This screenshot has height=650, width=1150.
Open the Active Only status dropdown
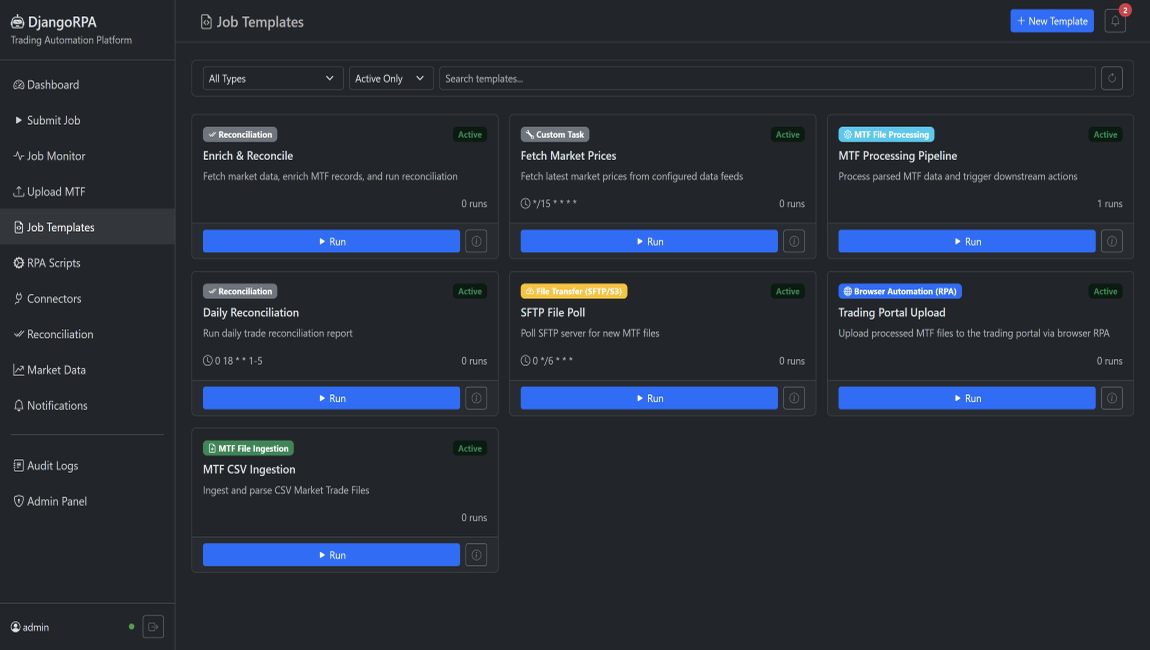coord(391,78)
